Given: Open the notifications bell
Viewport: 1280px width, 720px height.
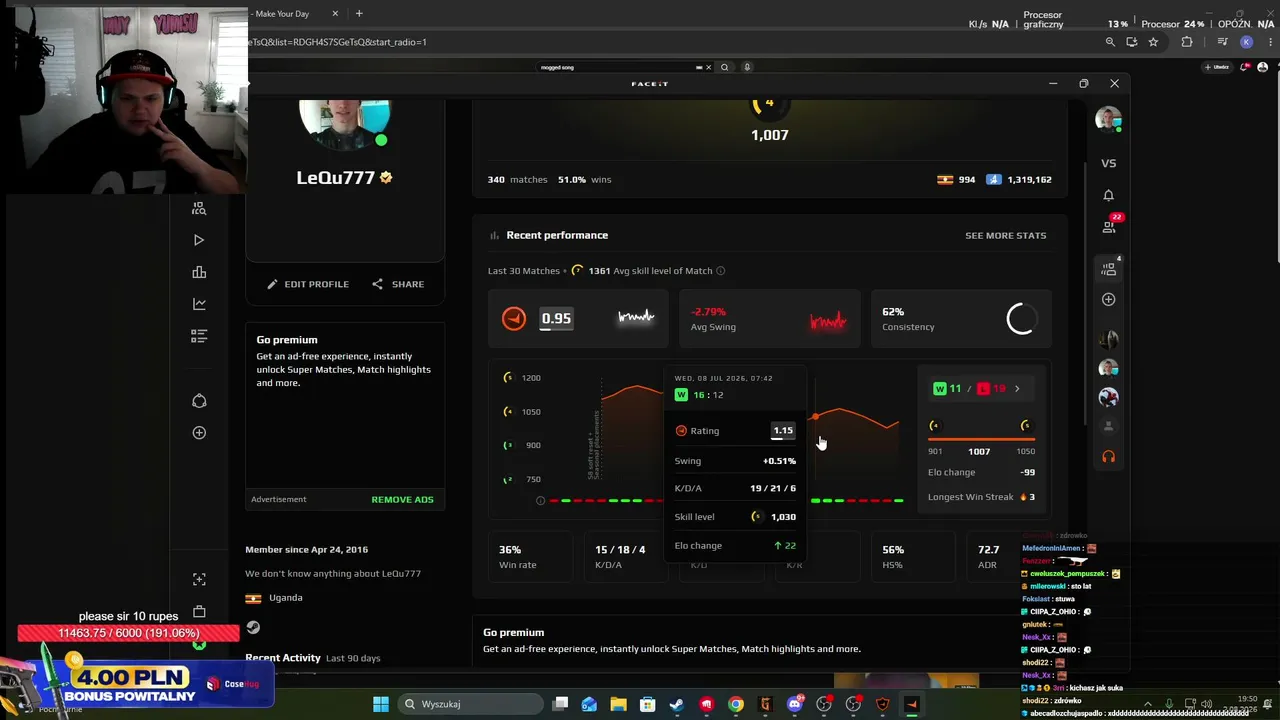Looking at the screenshot, I should [x=1109, y=195].
